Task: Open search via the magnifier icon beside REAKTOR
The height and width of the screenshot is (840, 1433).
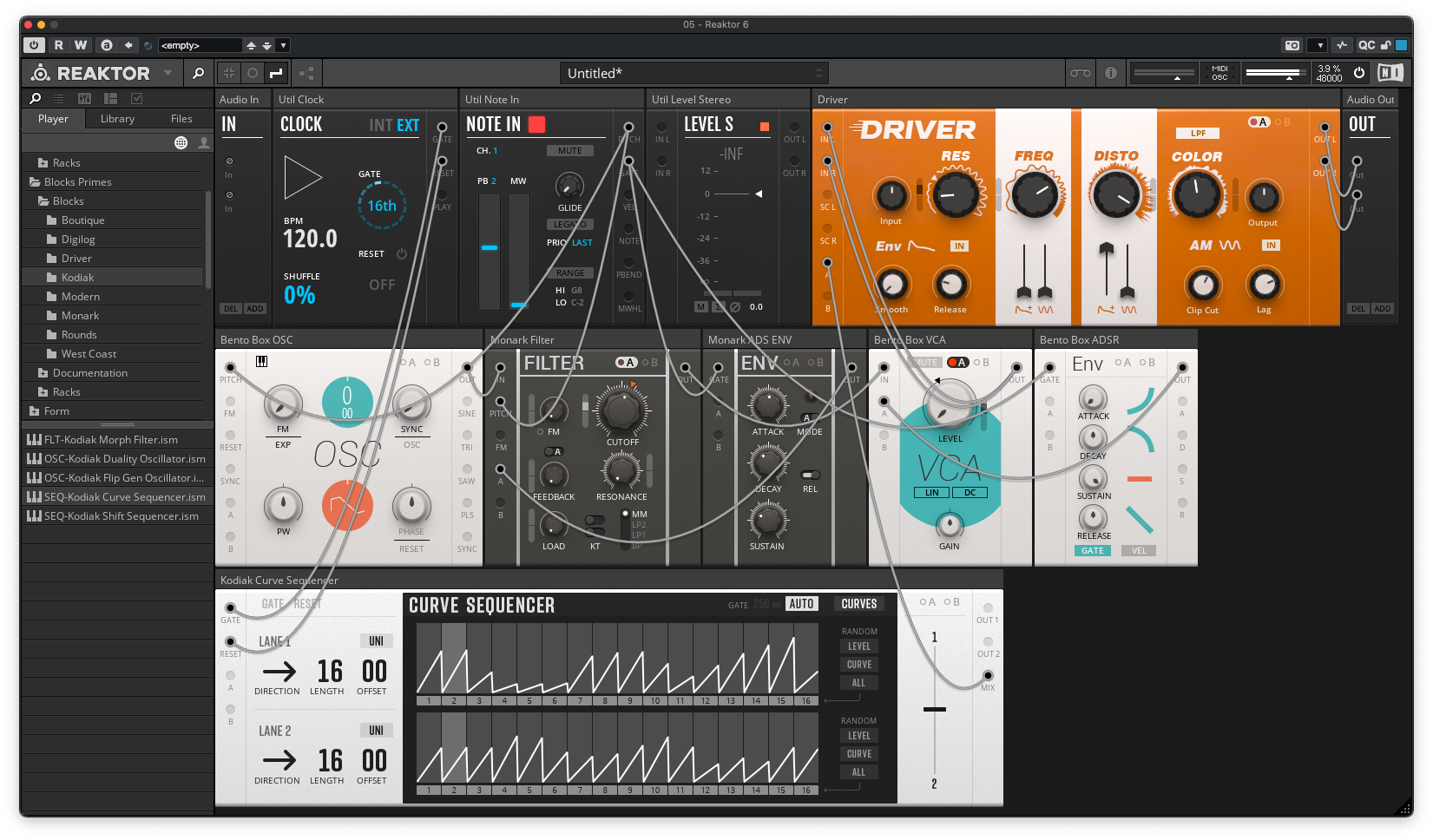Action: point(198,73)
